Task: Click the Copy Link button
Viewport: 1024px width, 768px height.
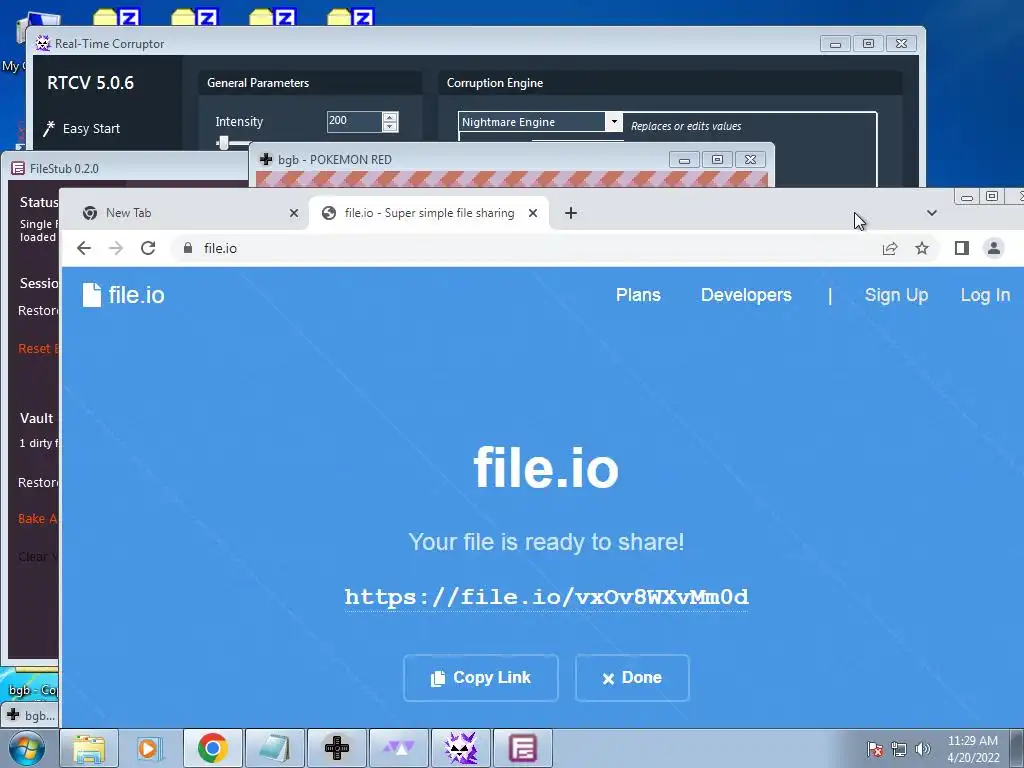Action: tap(481, 678)
